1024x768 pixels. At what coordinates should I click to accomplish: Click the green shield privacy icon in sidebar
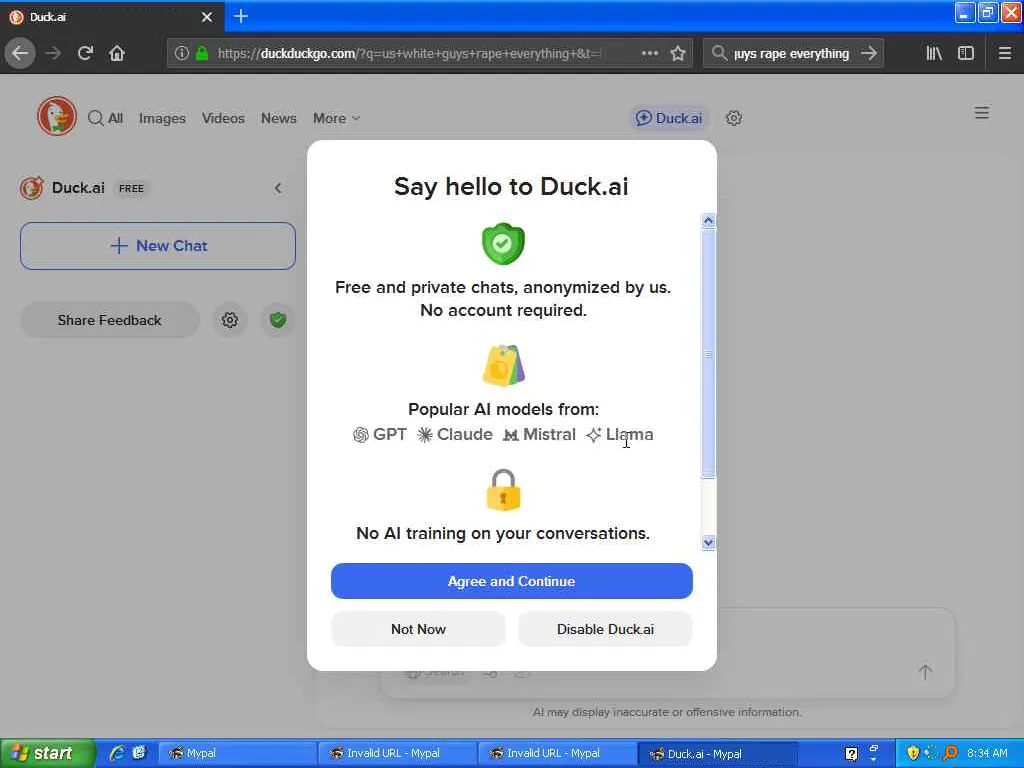tap(278, 320)
